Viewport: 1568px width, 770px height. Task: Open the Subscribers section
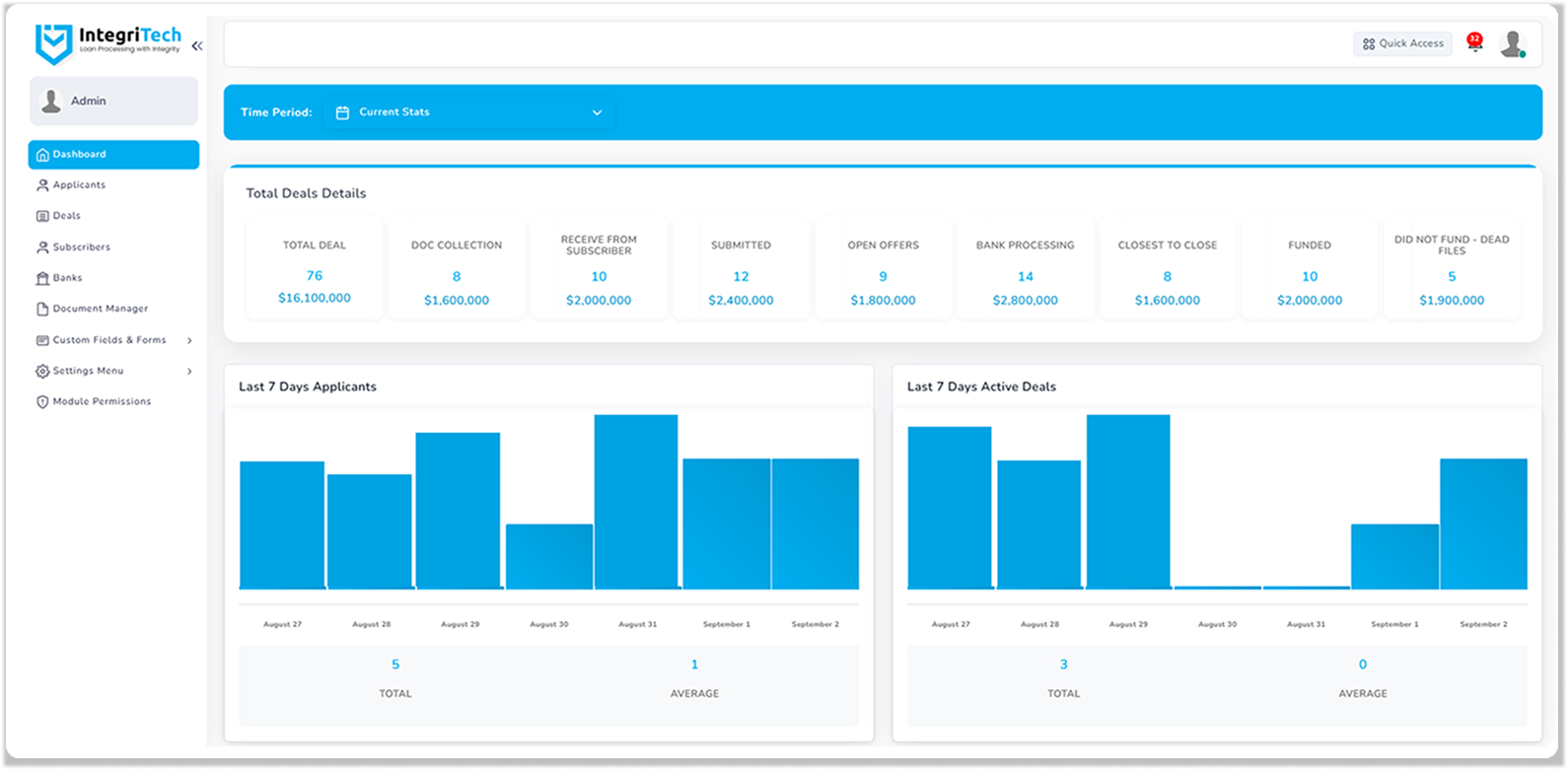tap(81, 247)
